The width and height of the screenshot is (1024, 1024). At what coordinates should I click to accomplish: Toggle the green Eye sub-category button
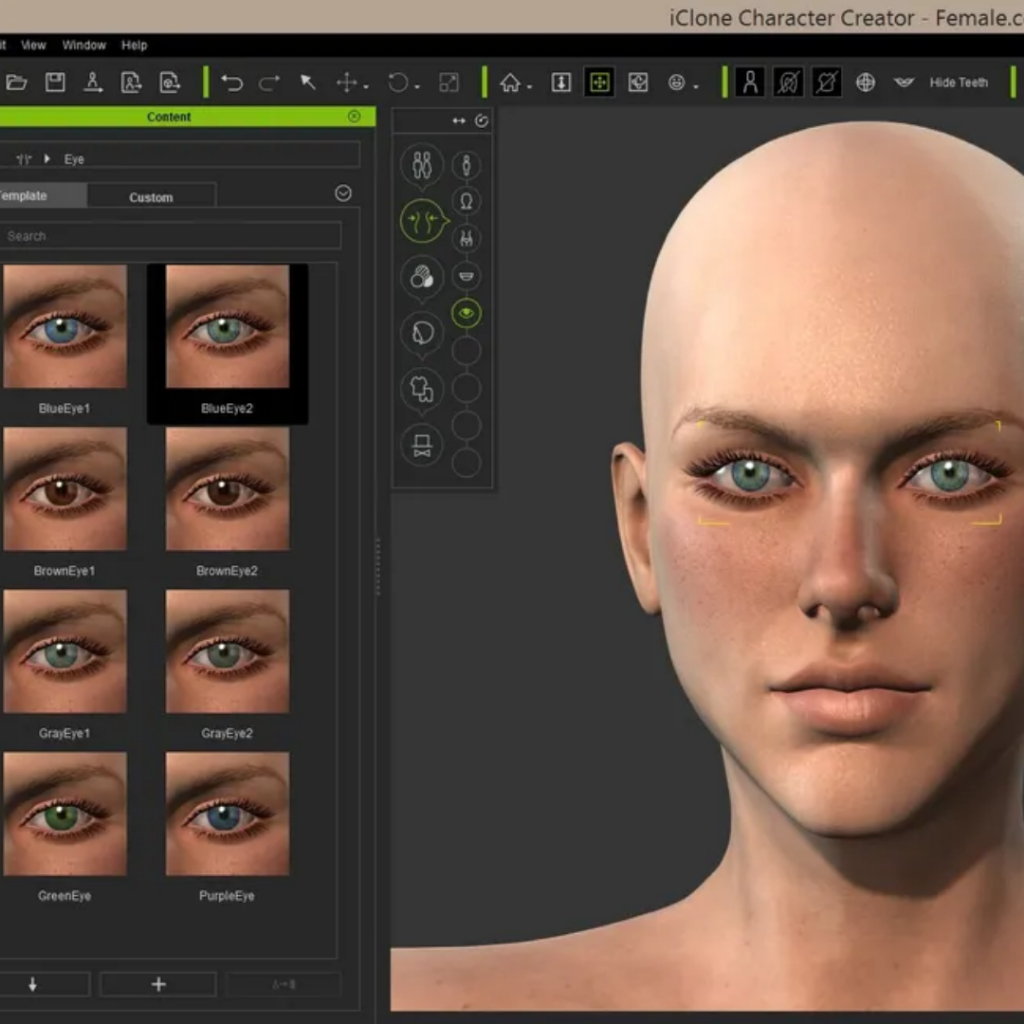pyautogui.click(x=466, y=314)
